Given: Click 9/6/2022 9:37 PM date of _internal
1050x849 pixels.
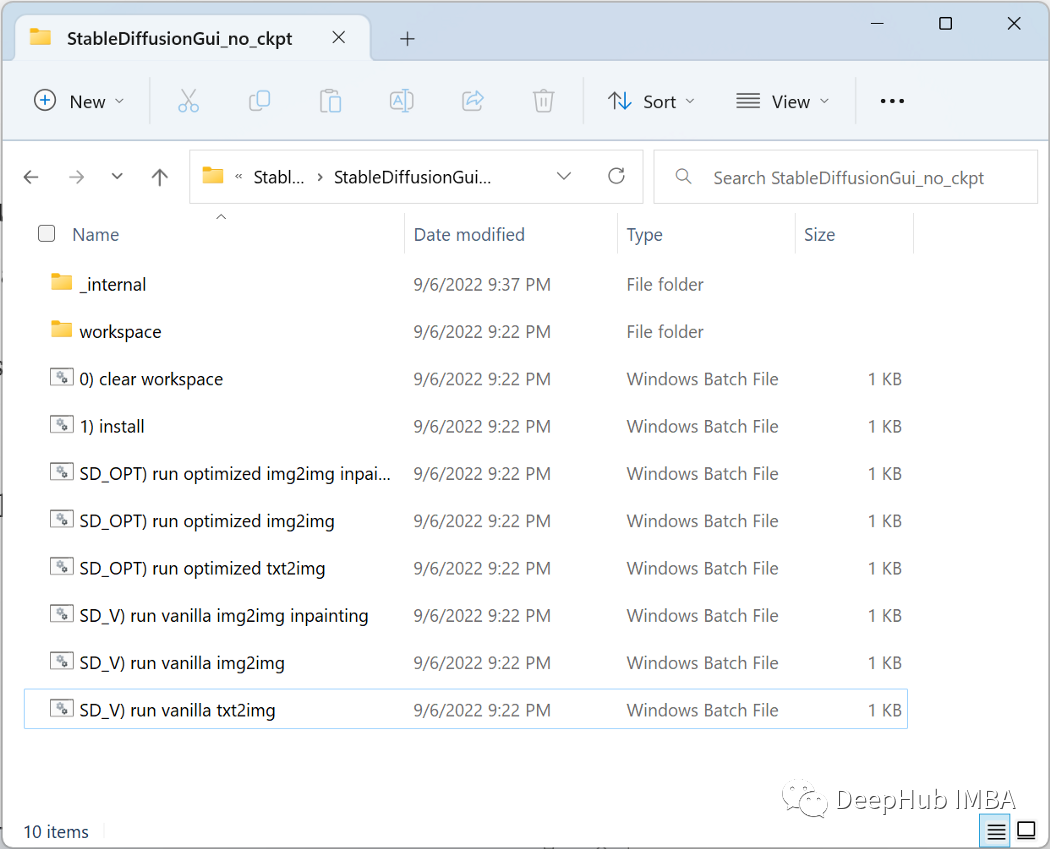Looking at the screenshot, I should tap(481, 285).
